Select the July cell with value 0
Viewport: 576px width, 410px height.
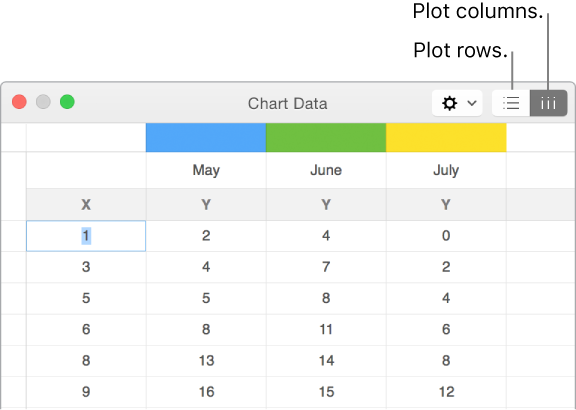[x=446, y=236]
